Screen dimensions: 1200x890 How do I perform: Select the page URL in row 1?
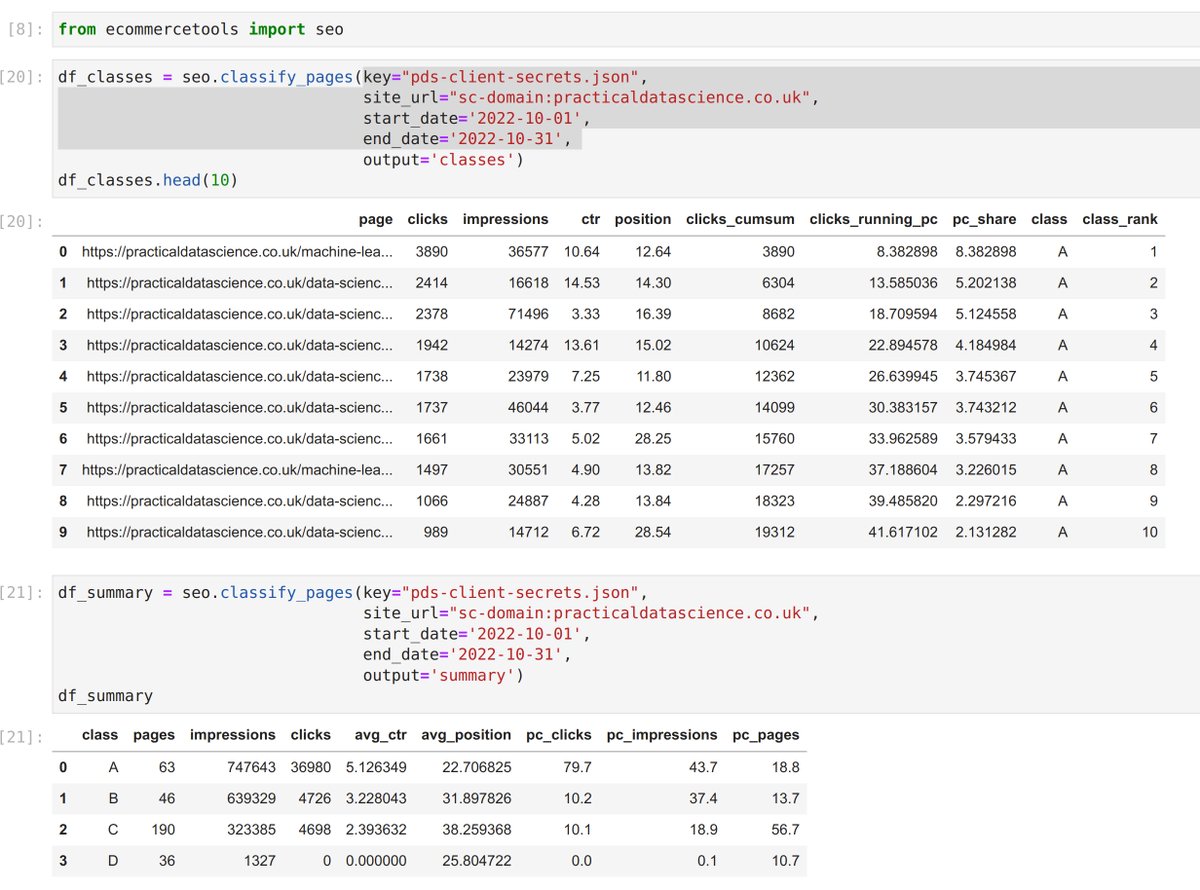tap(240, 283)
